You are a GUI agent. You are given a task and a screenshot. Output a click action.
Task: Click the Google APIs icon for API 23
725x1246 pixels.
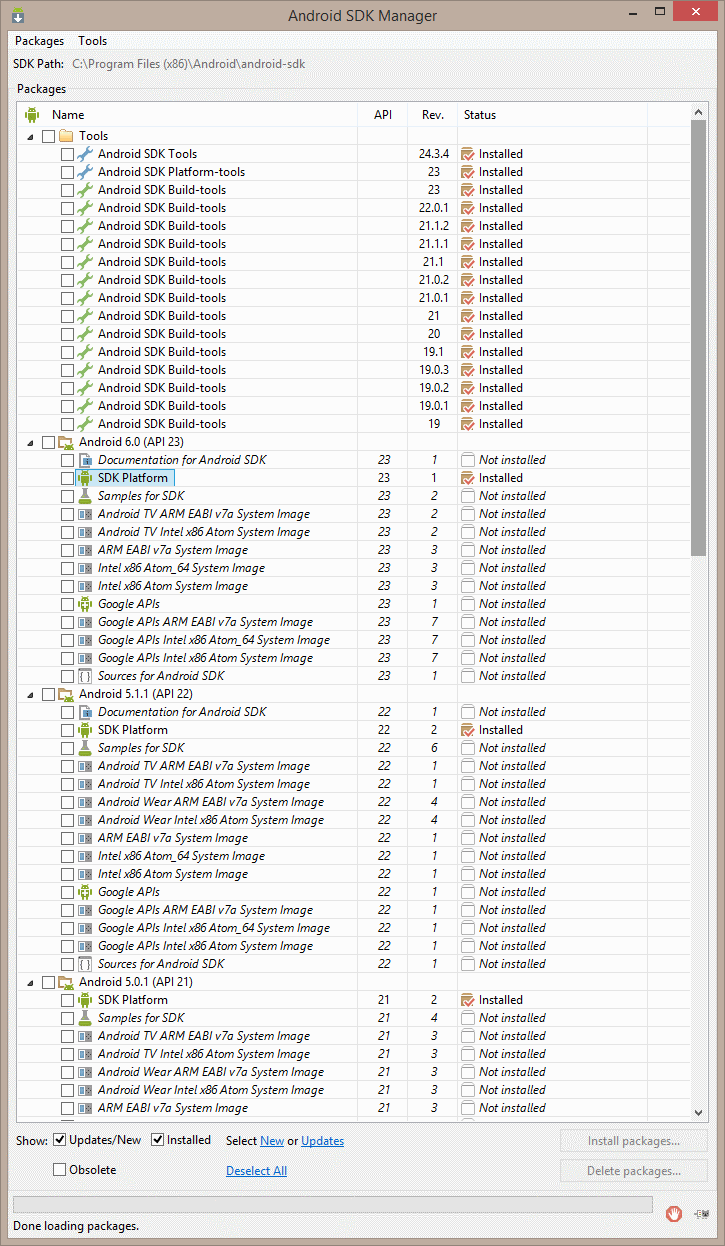(85, 604)
